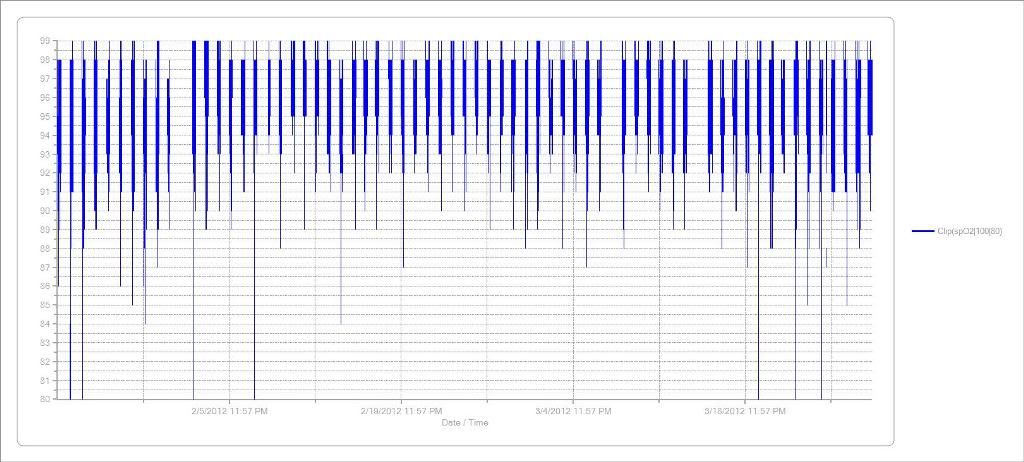
Task: Click the 85 value on y-axis
Action: [x=45, y=305]
